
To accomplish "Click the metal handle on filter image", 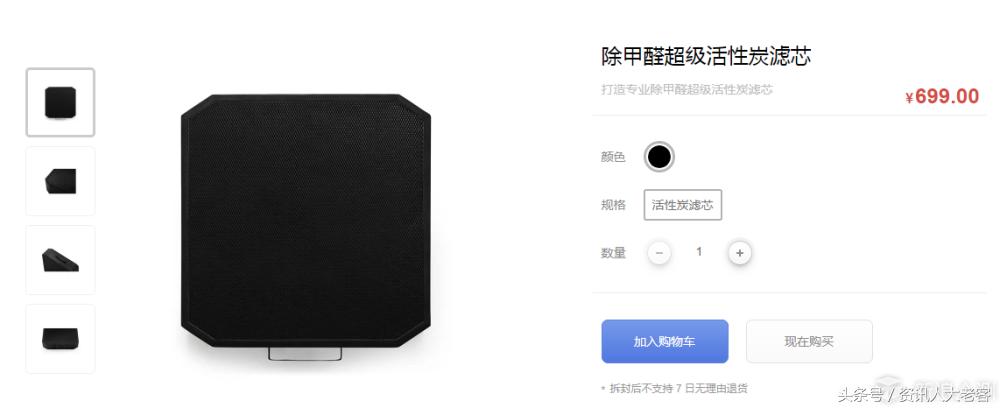I will pos(305,353).
